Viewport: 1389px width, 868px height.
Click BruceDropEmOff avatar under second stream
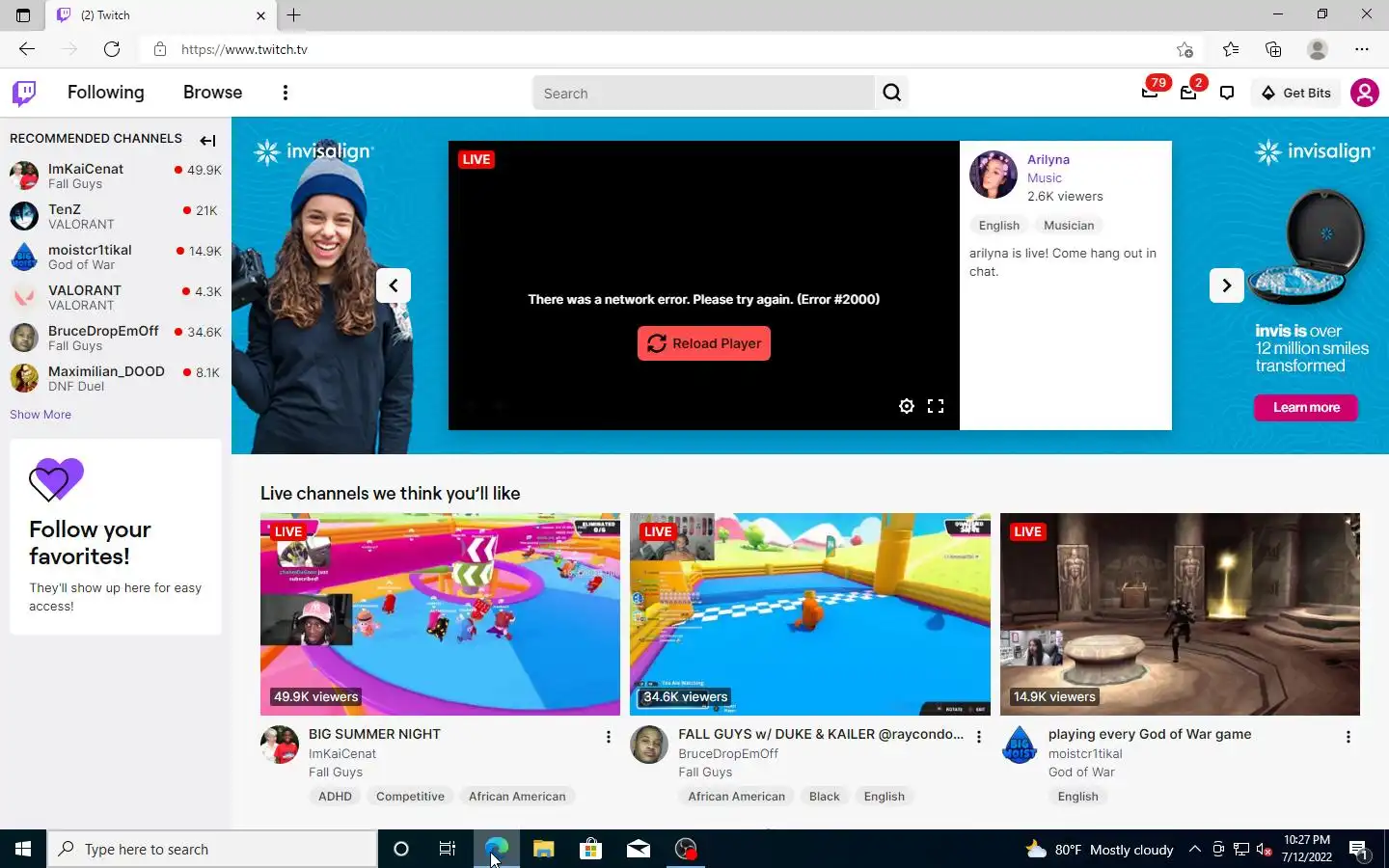point(649,745)
